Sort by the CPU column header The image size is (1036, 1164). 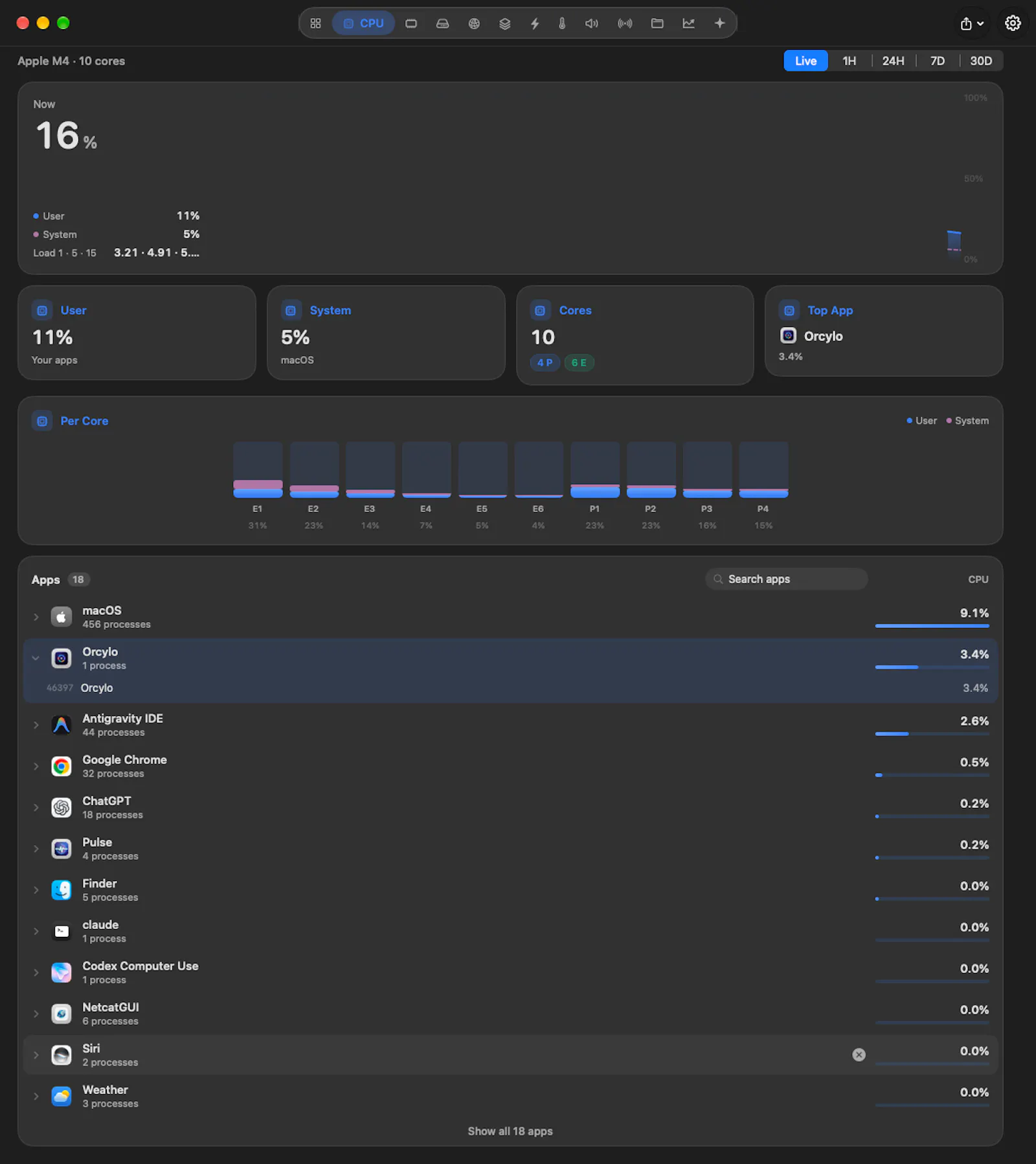click(978, 579)
